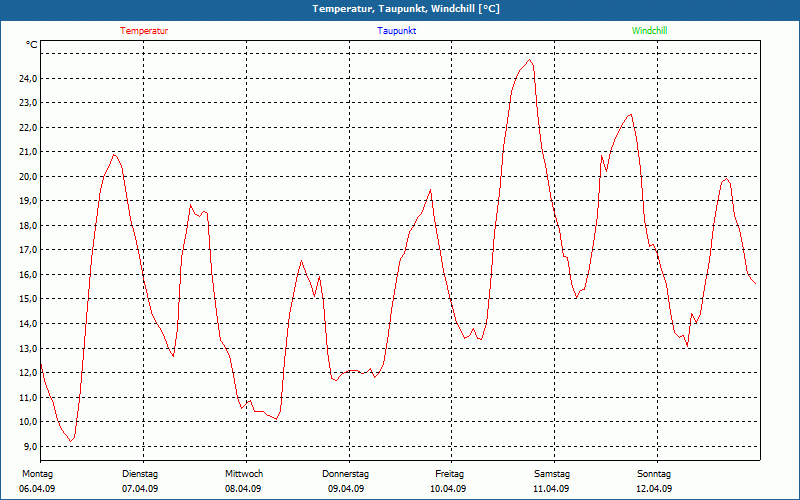This screenshot has width=800, height=500.
Task: Click the 11,0 y-axis value
Action: click(x=29, y=397)
